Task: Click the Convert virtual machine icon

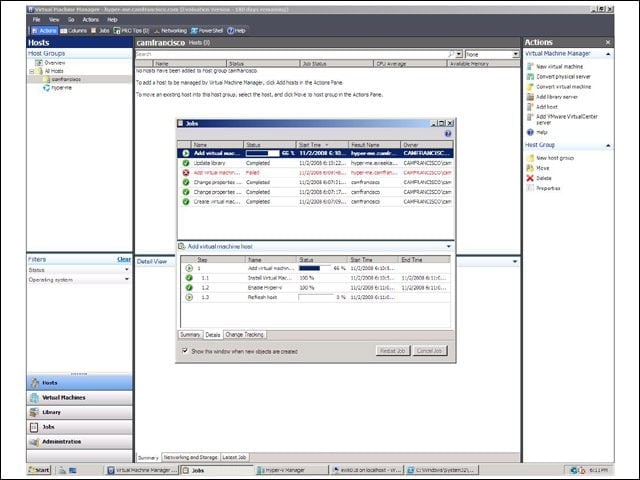Action: click(530, 87)
